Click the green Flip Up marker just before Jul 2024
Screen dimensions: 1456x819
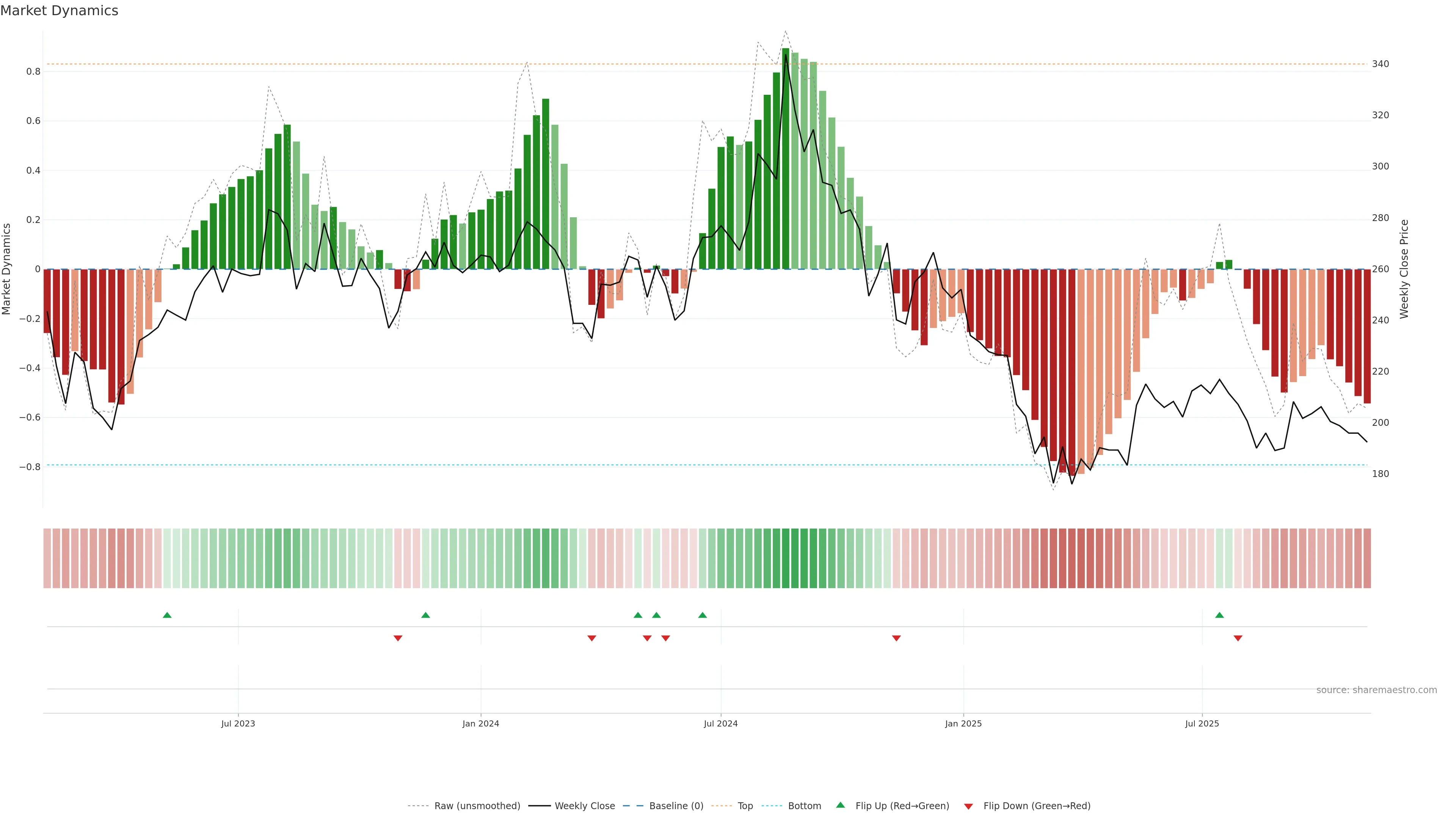click(702, 615)
